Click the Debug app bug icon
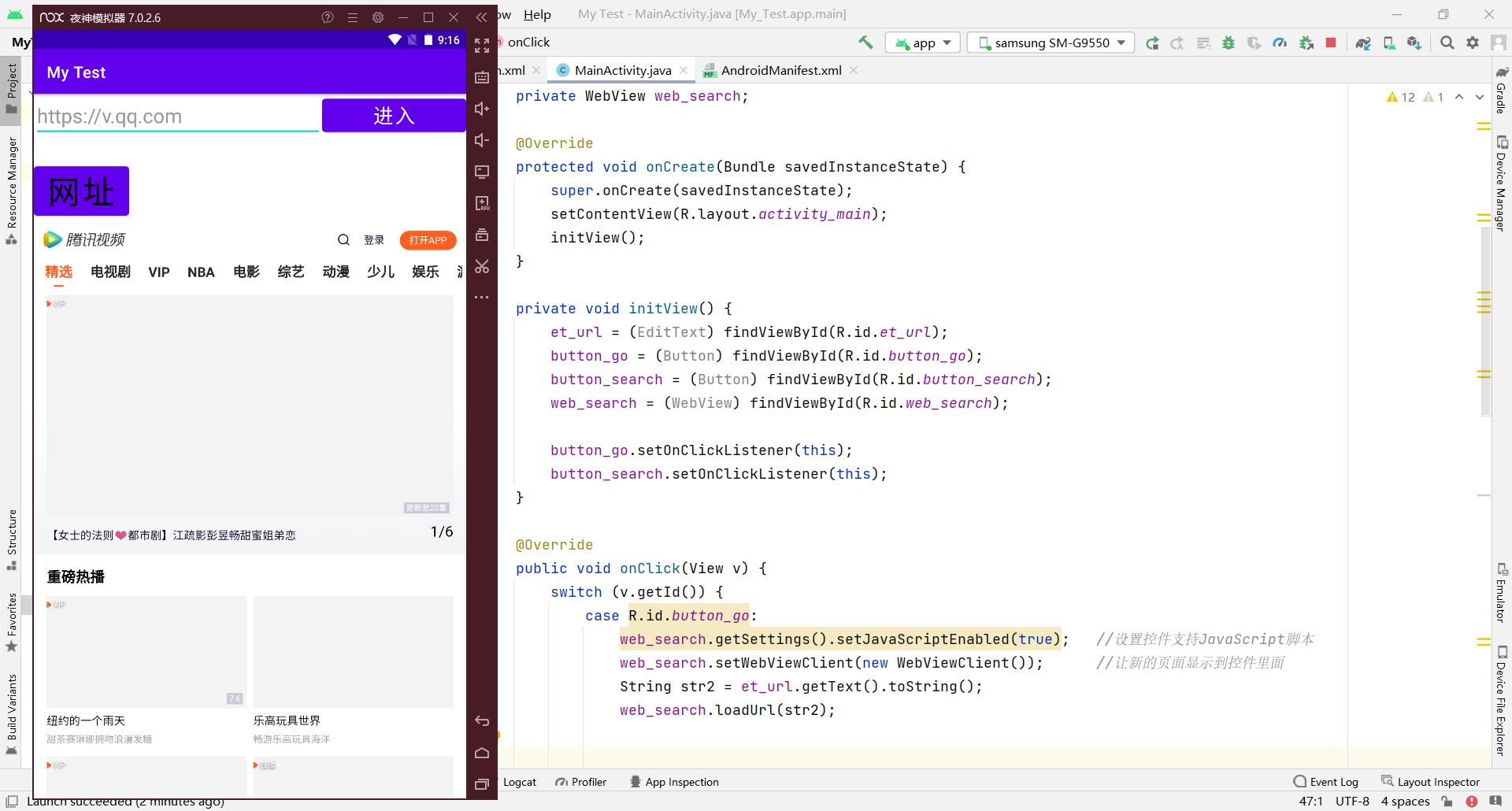This screenshot has height=811, width=1512. 1228,43
